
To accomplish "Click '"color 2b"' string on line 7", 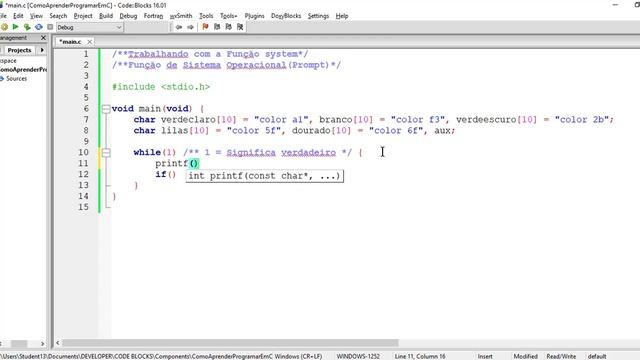I will point(582,120).
